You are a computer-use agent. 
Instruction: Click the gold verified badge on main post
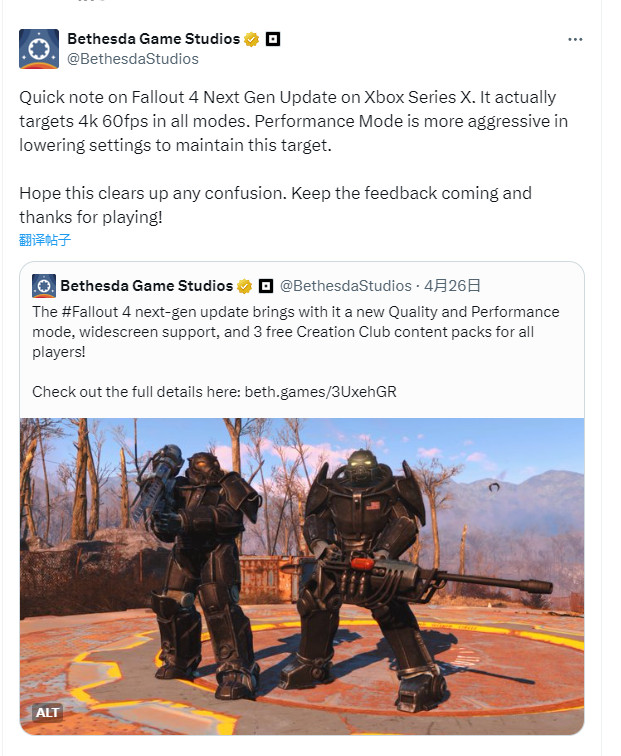pos(251,39)
